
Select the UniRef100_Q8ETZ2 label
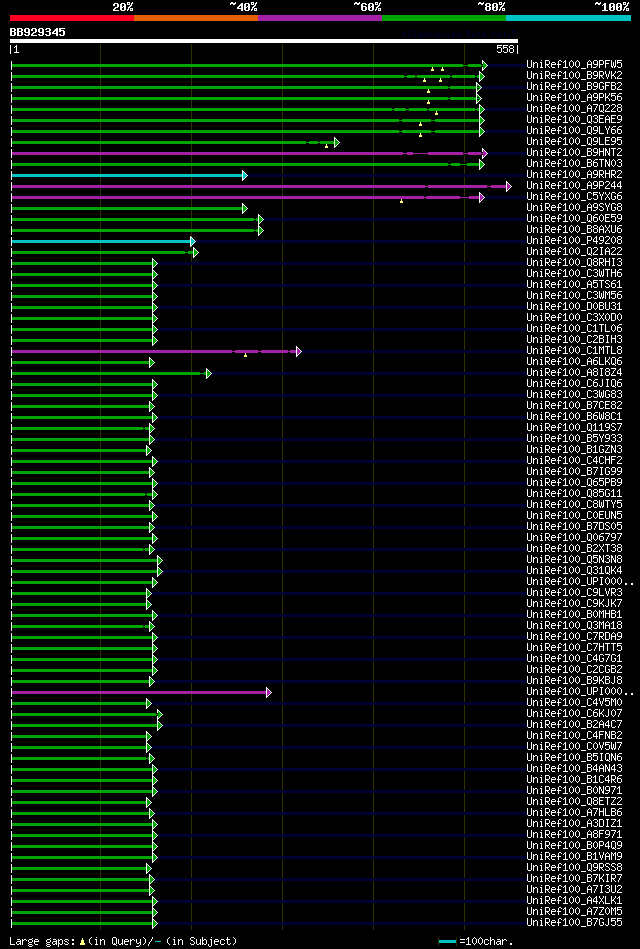575,801
